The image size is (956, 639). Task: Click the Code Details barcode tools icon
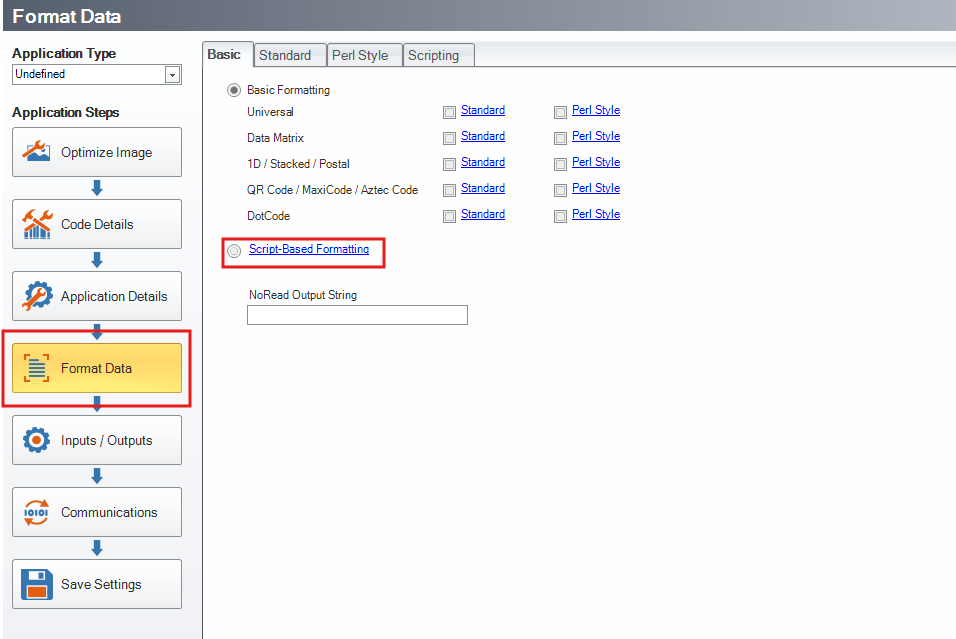(x=37, y=224)
